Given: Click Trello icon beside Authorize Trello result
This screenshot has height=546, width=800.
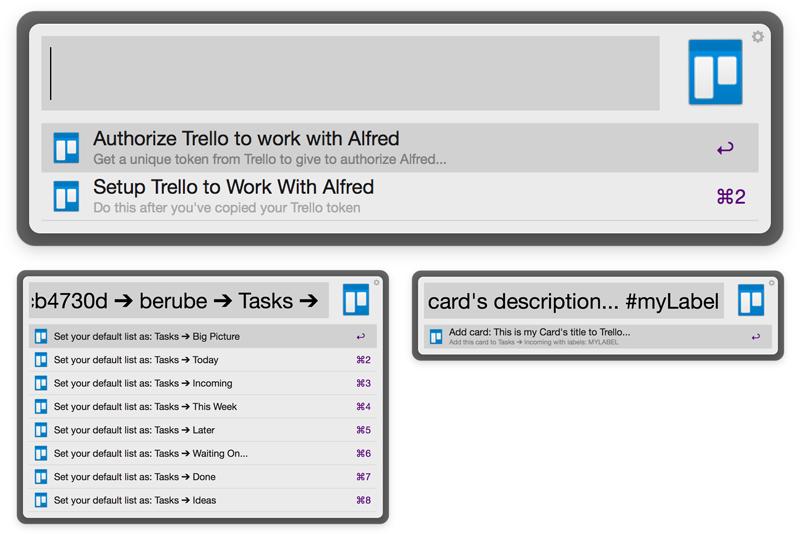Looking at the screenshot, I should click(66, 148).
